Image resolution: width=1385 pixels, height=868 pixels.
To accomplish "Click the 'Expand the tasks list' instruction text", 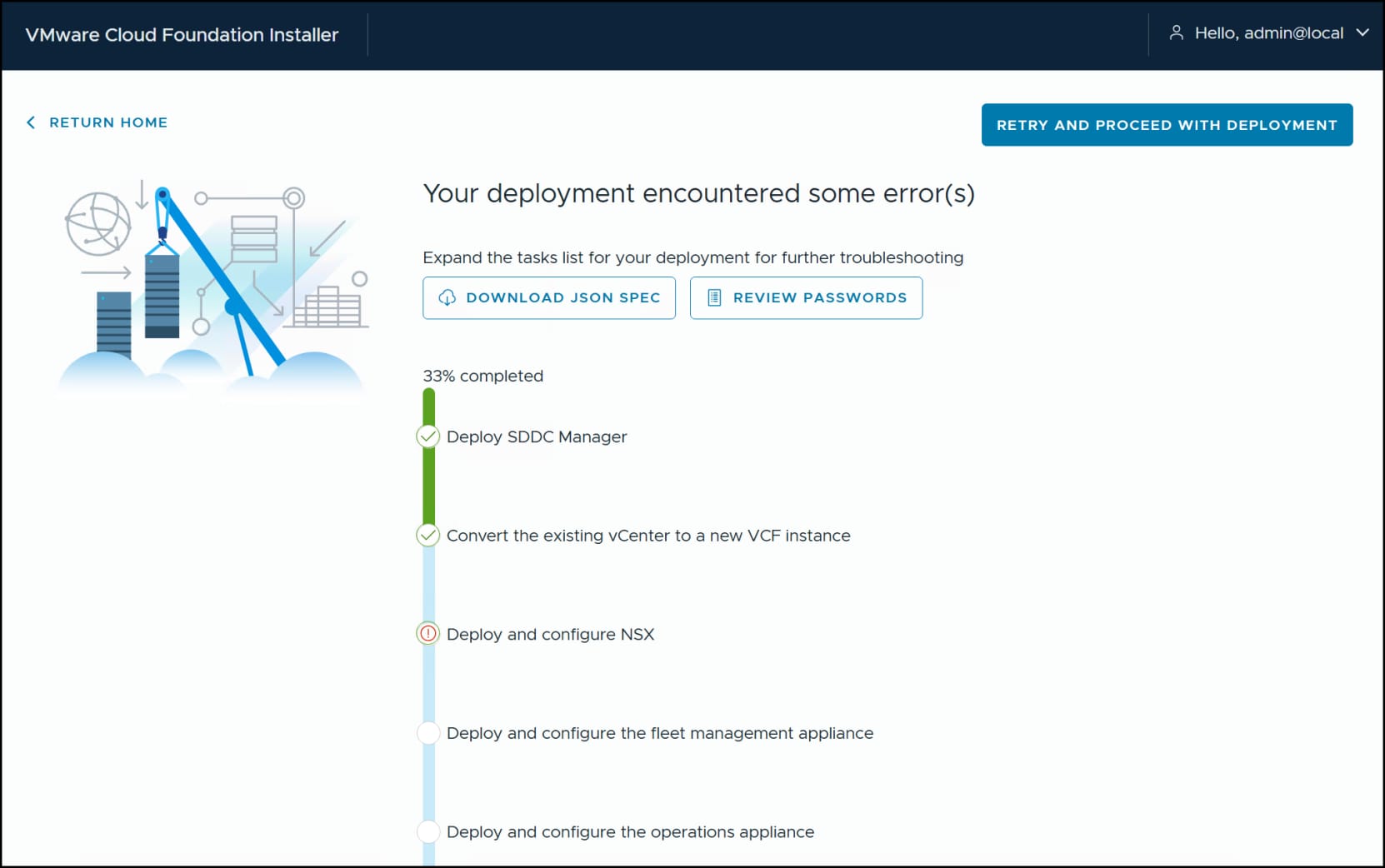I will coord(693,257).
